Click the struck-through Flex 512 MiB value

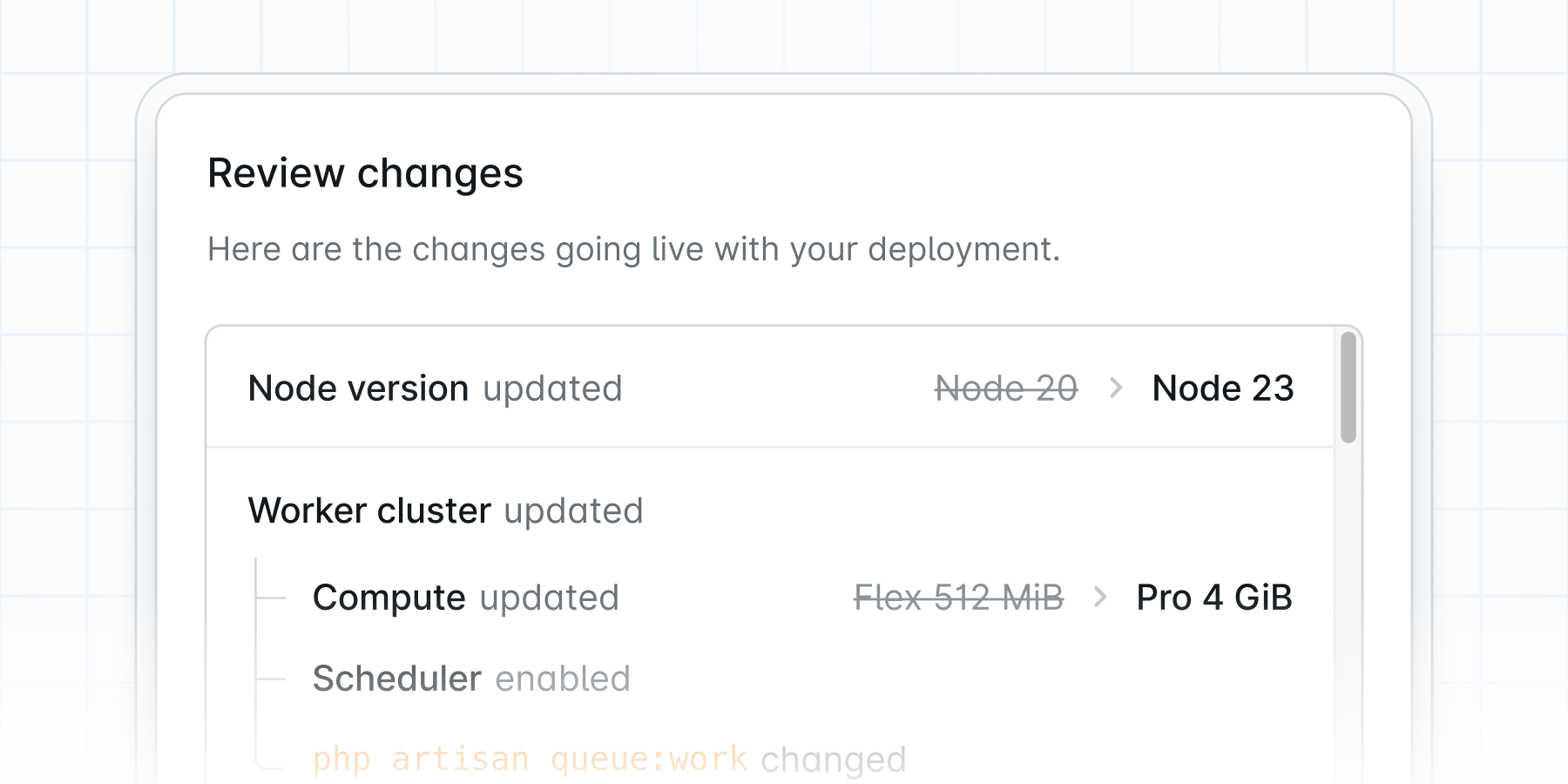(x=958, y=598)
